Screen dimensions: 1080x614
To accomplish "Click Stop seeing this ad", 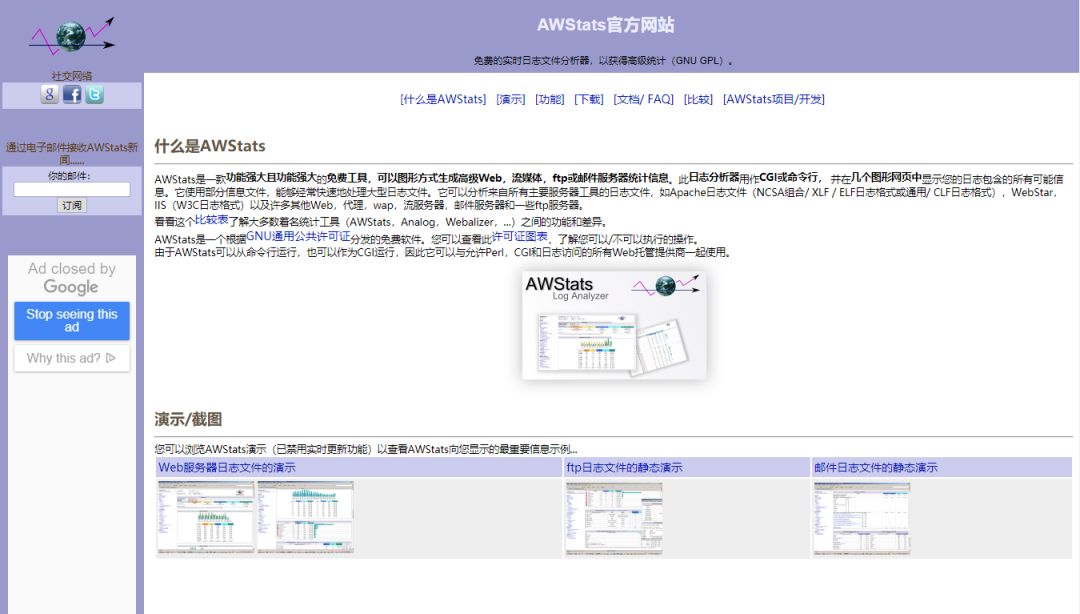I will 71,321.
